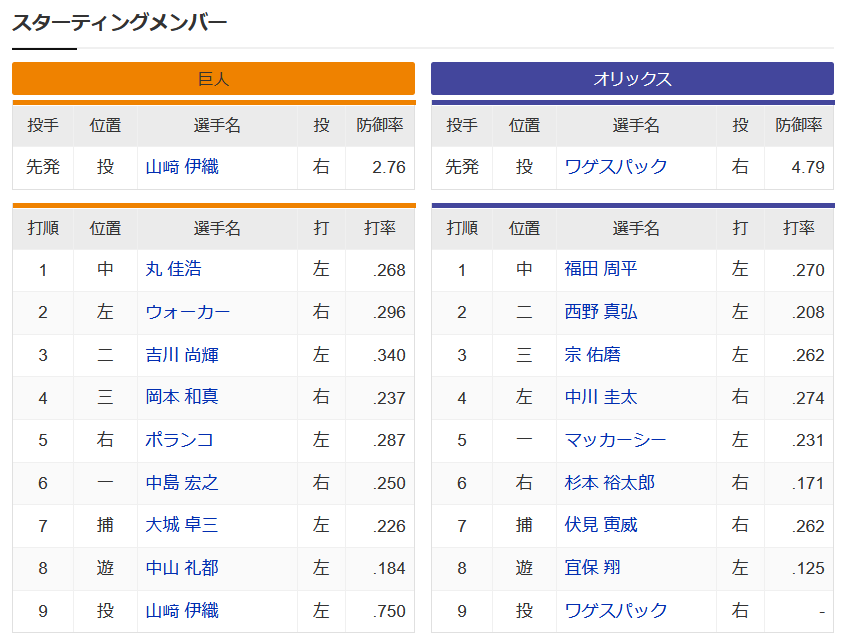
Task: Click 打率 header in Orix batting table
Action: pyautogui.click(x=798, y=228)
